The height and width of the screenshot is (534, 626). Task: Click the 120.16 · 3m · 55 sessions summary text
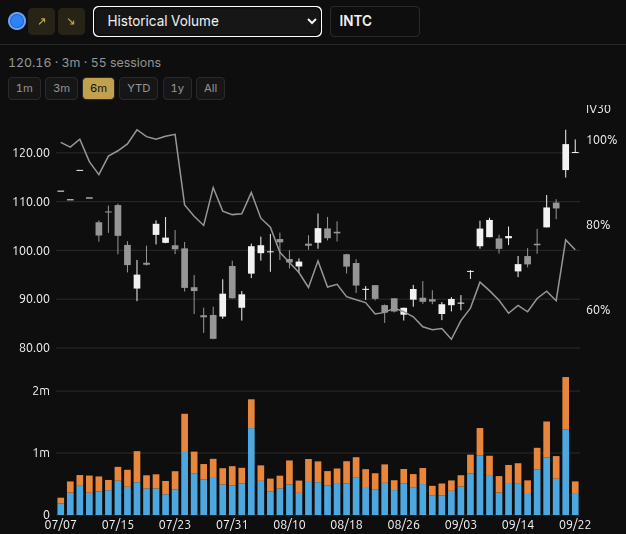click(85, 63)
